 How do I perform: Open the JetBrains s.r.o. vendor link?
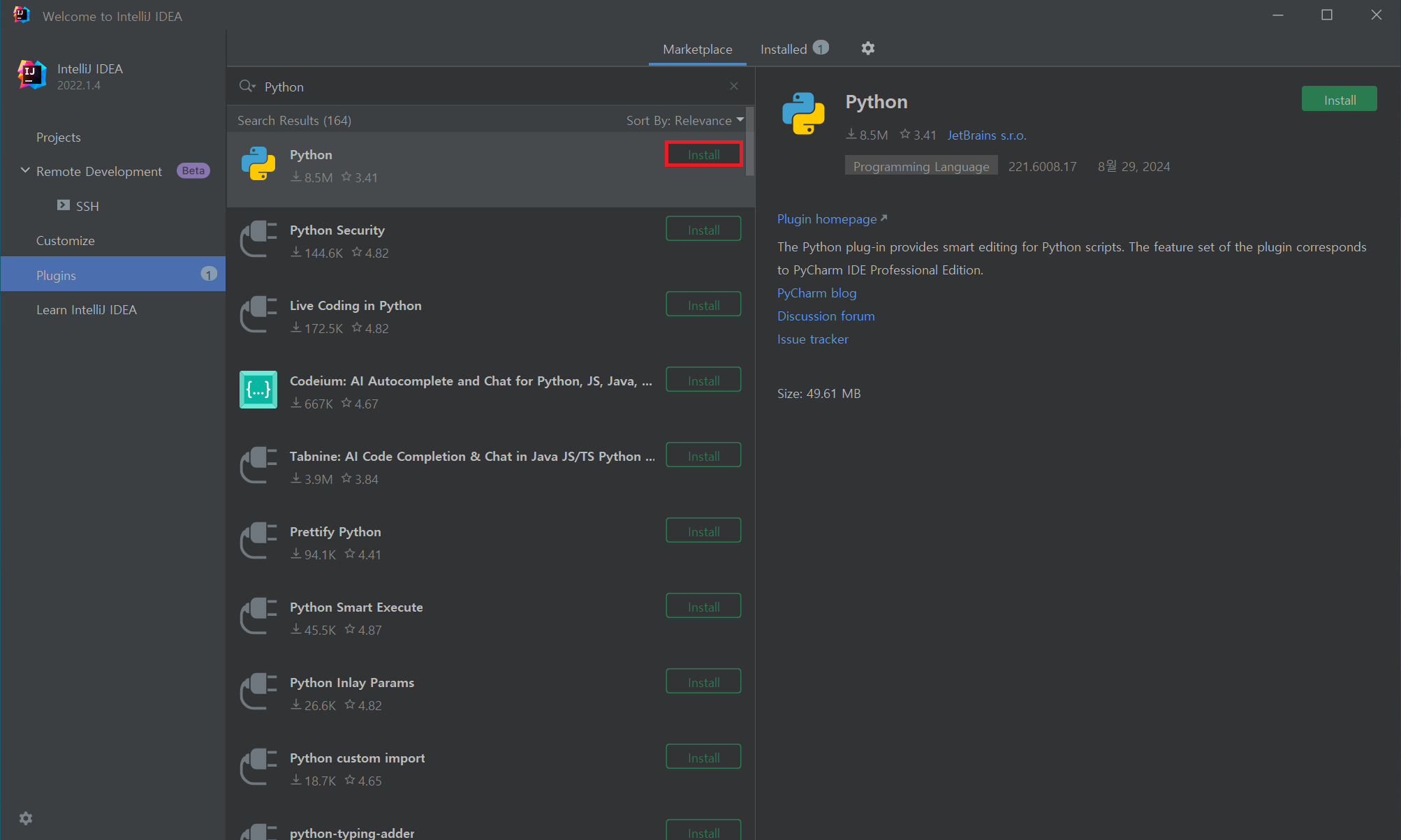986,135
